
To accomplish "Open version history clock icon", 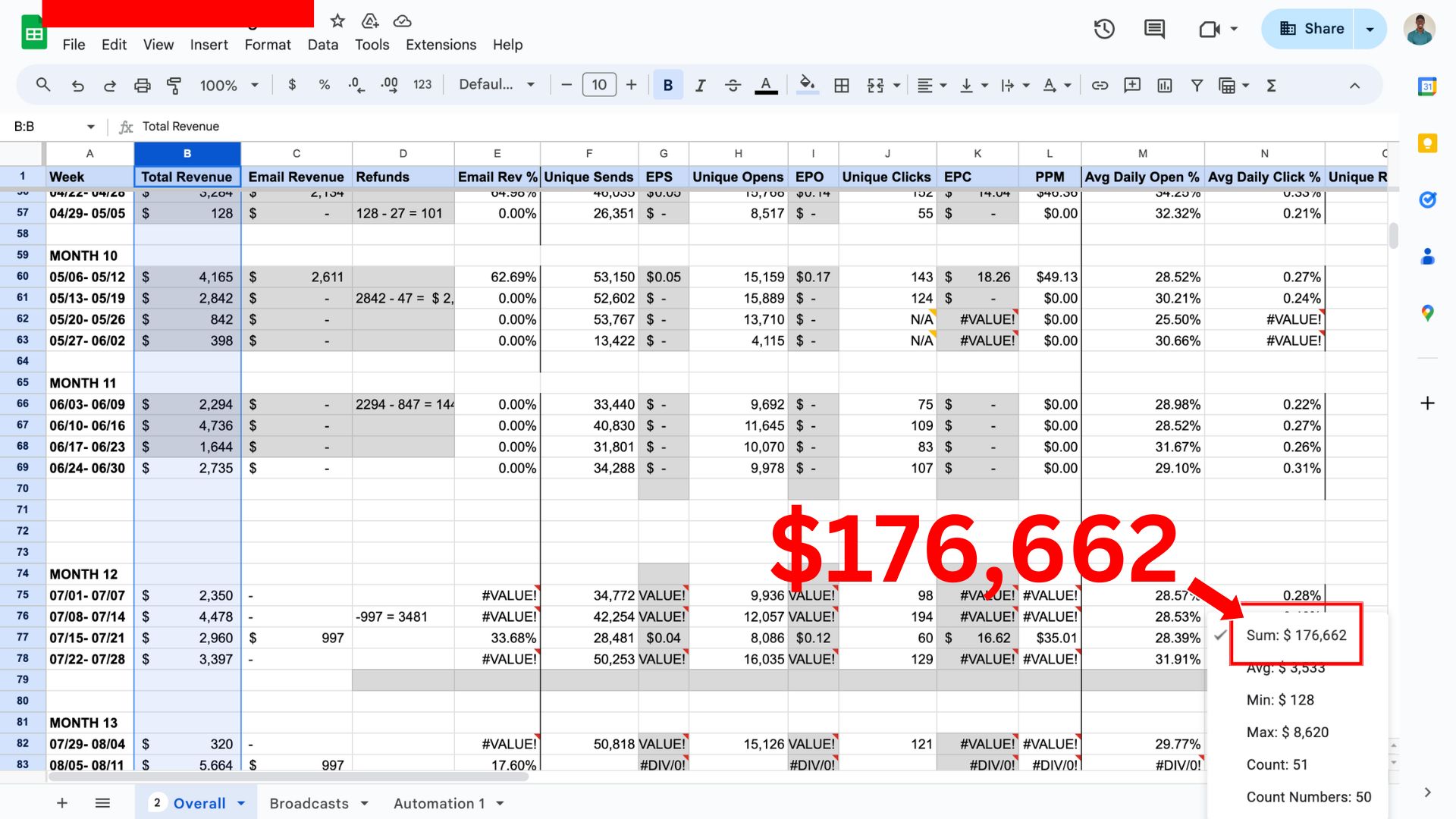I will pos(1104,29).
